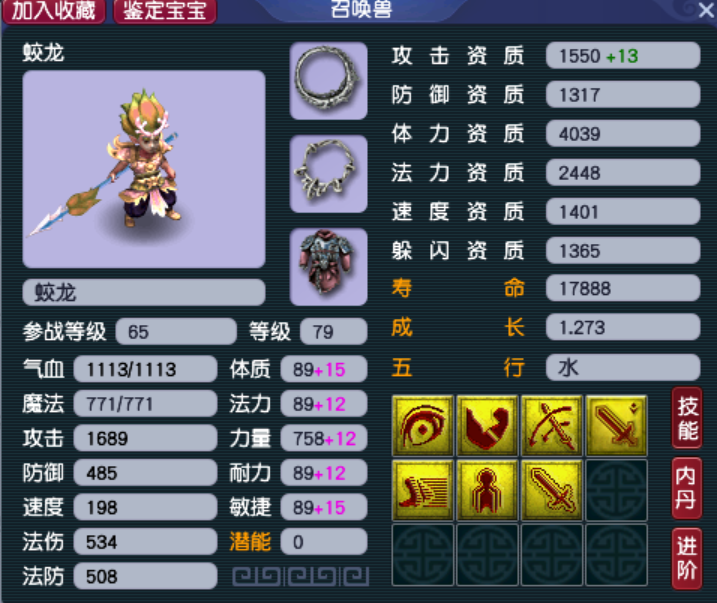Select the crossed swords skill icon
This screenshot has height=603, width=717.
click(x=551, y=426)
